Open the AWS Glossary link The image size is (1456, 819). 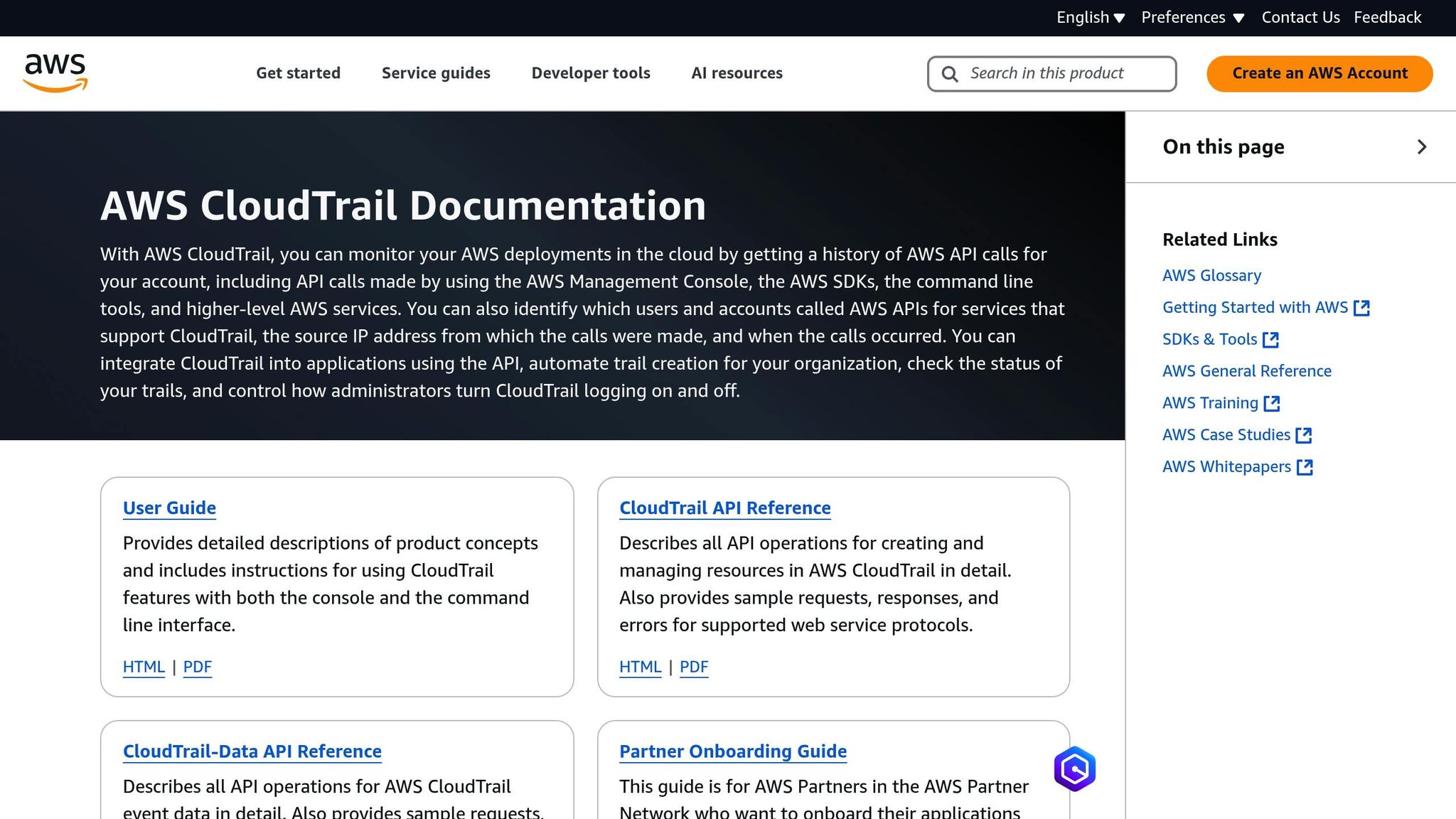(1211, 276)
